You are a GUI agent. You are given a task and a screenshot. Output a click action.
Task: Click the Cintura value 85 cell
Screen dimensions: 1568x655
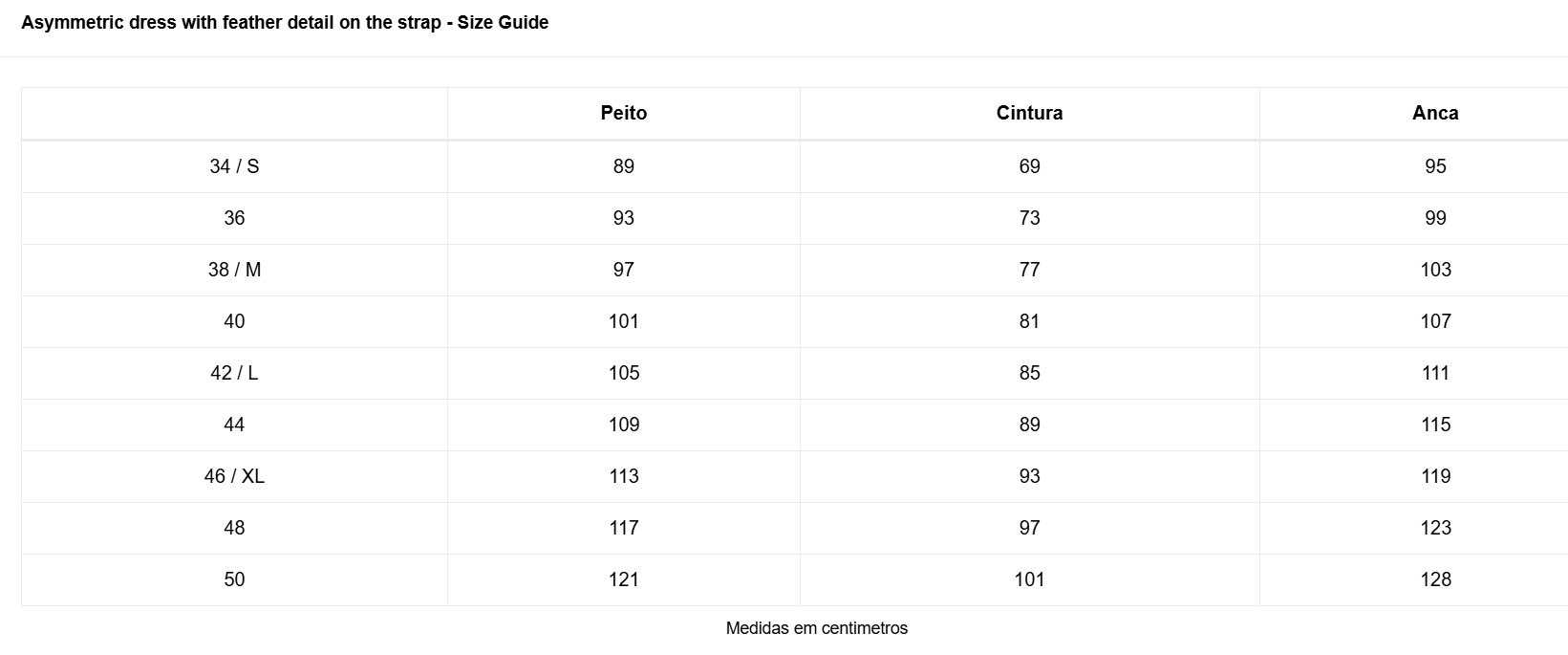tap(1029, 373)
